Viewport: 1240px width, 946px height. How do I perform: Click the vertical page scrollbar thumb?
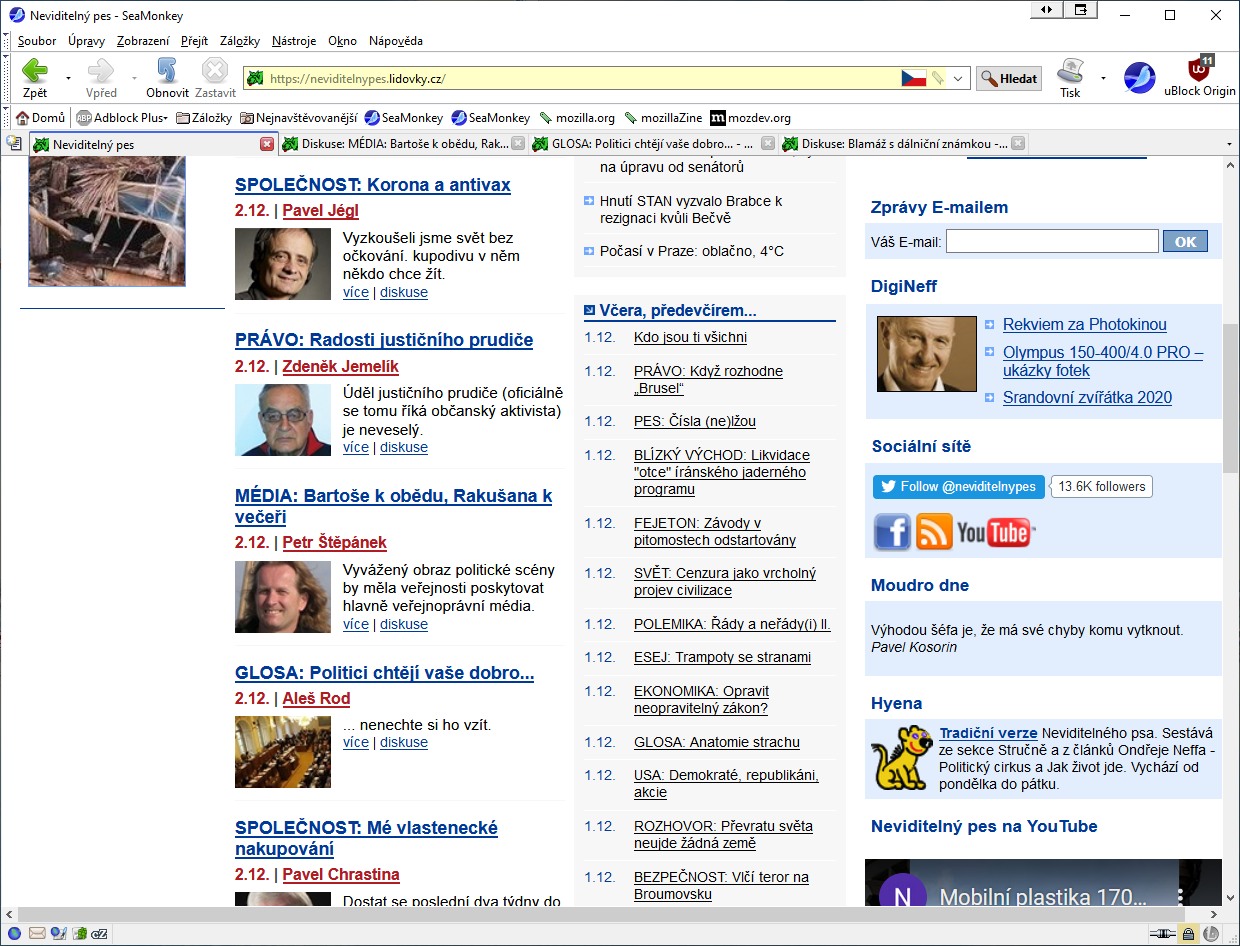pos(1230,398)
